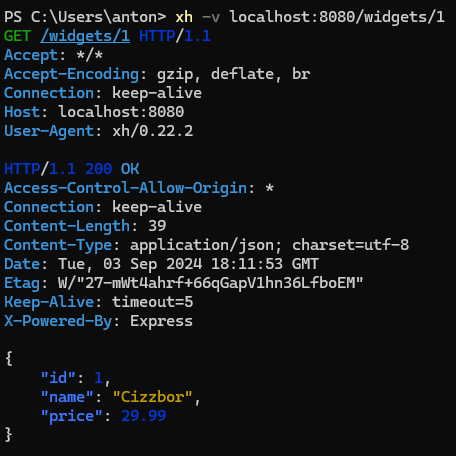Click the Keep-Alive timeout=5 value

(152, 302)
